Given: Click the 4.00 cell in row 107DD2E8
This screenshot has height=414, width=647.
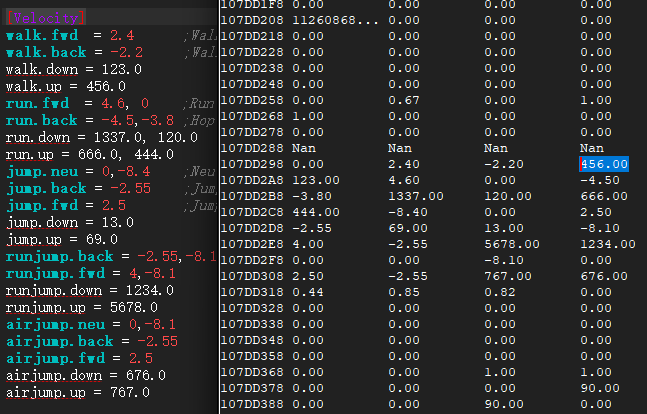Looking at the screenshot, I should tap(308, 244).
